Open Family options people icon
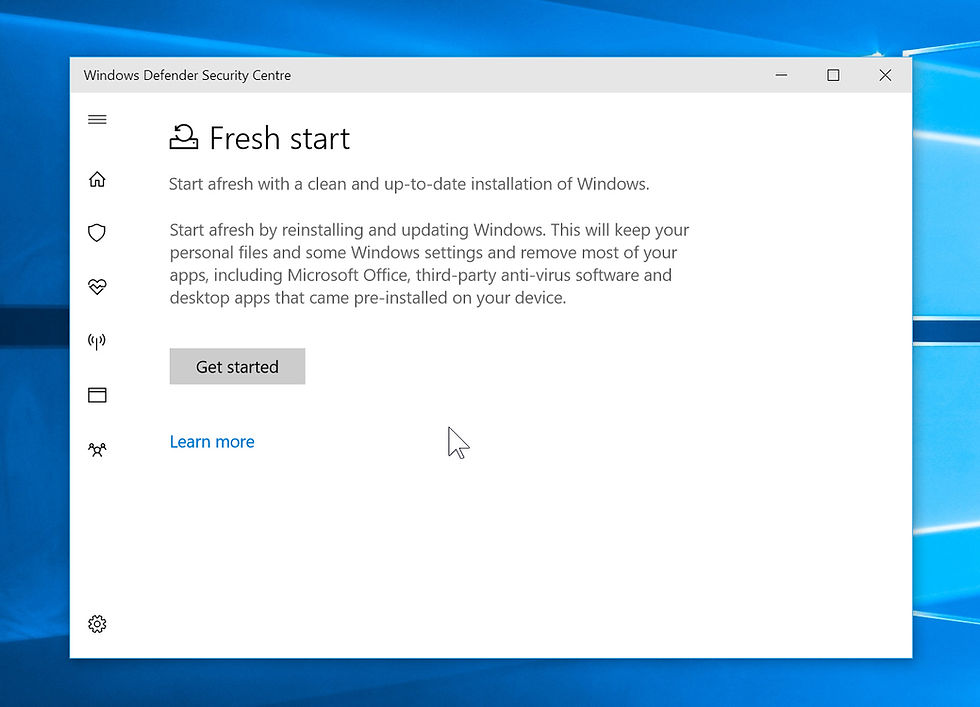Viewport: 980px width, 707px height. [97, 449]
